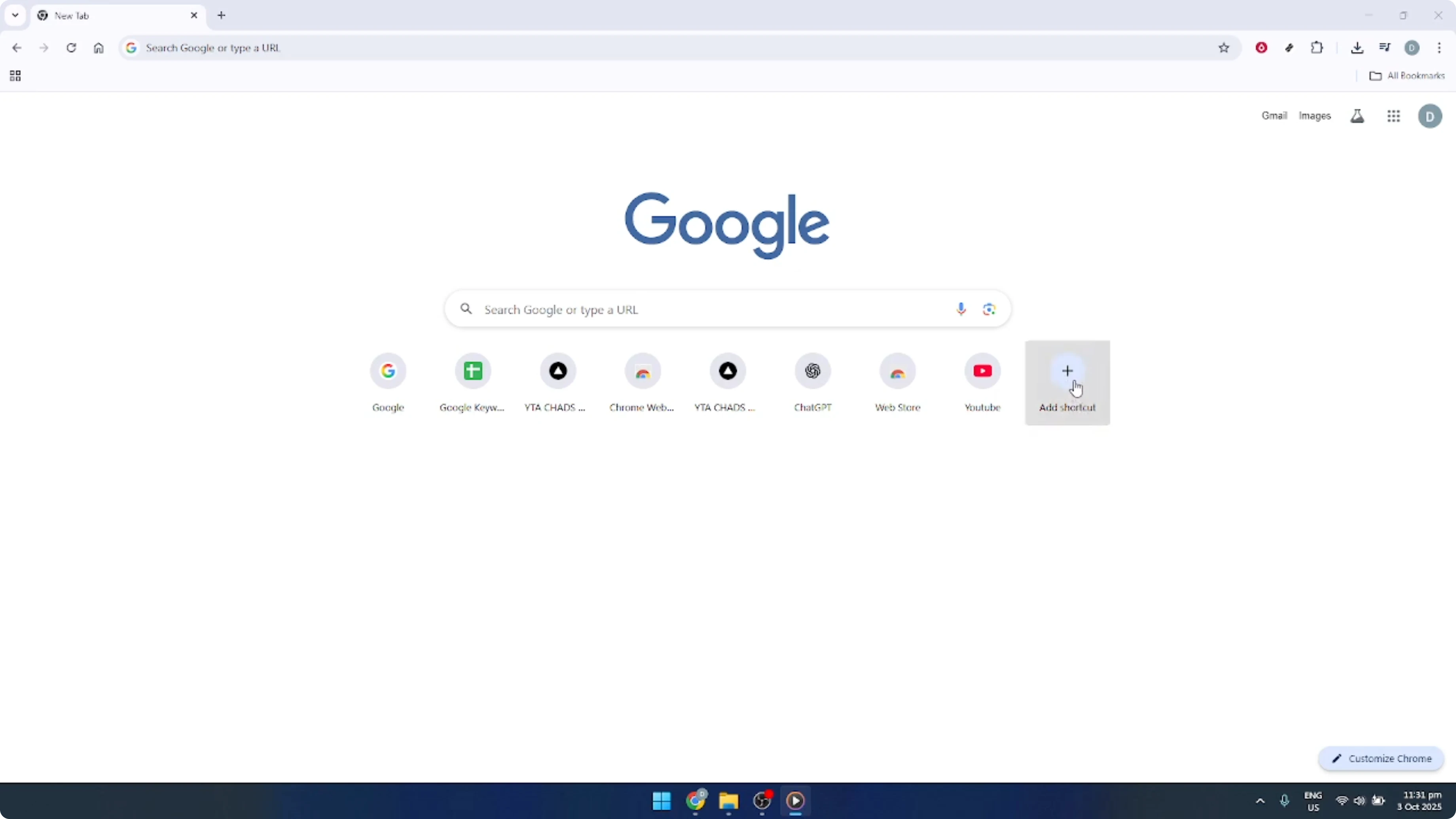1456x819 pixels.
Task: Restore down the Chrome window
Action: tap(1403, 15)
